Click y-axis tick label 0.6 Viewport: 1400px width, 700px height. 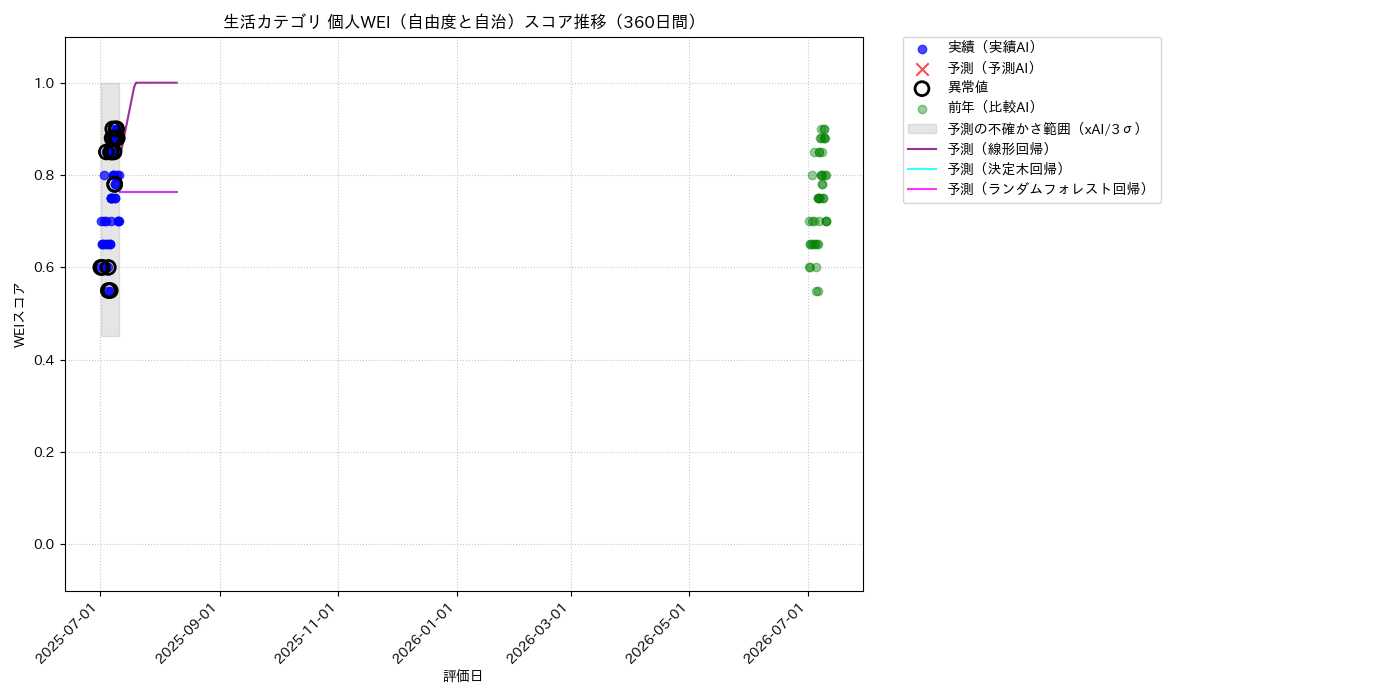[45, 267]
